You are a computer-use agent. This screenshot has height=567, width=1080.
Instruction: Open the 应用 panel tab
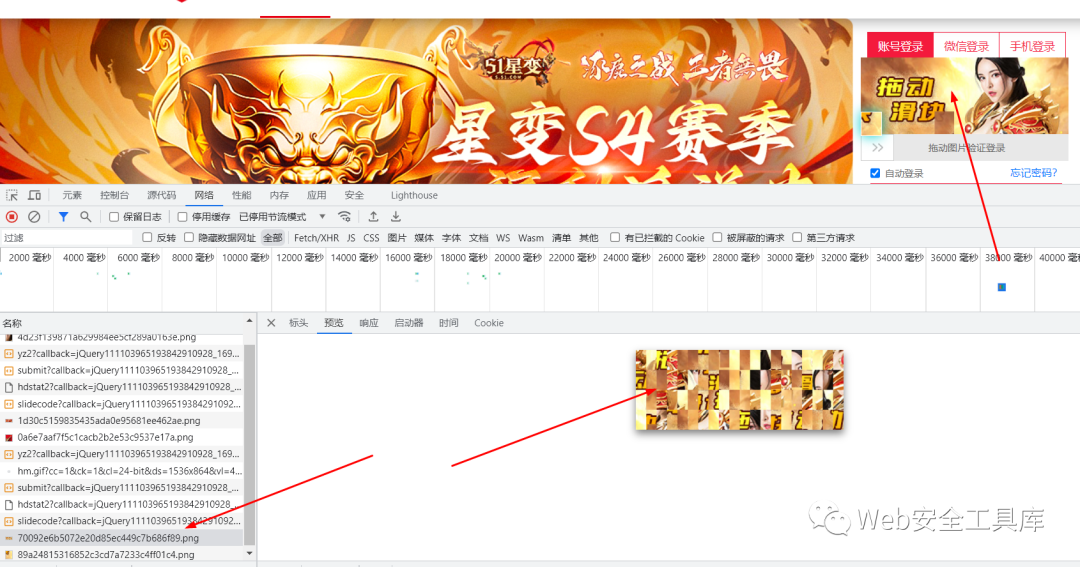point(317,195)
